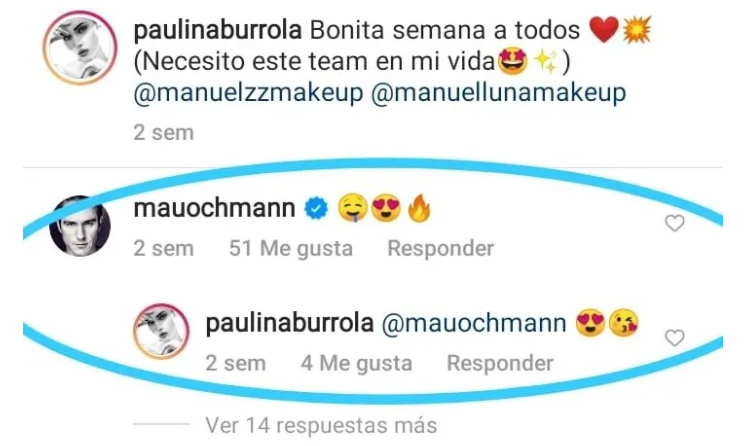Click the red heart emoji in caption
Image resolution: width=746 pixels, height=446 pixels.
click(604, 29)
